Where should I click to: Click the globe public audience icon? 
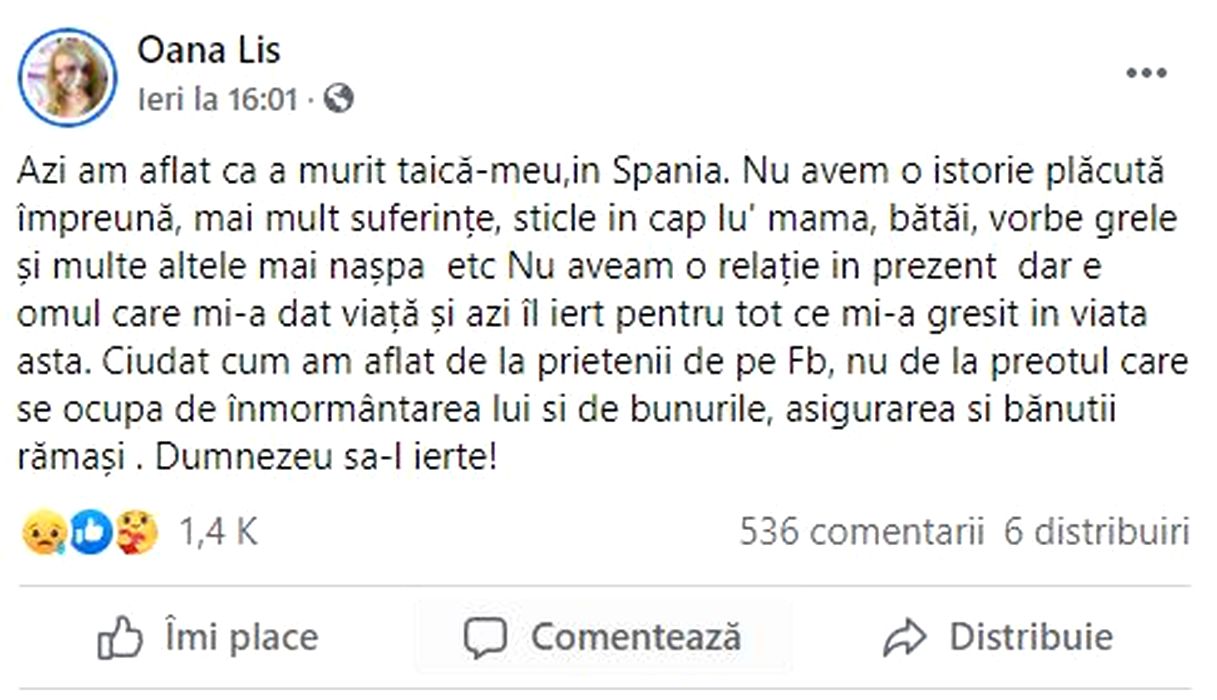click(340, 99)
